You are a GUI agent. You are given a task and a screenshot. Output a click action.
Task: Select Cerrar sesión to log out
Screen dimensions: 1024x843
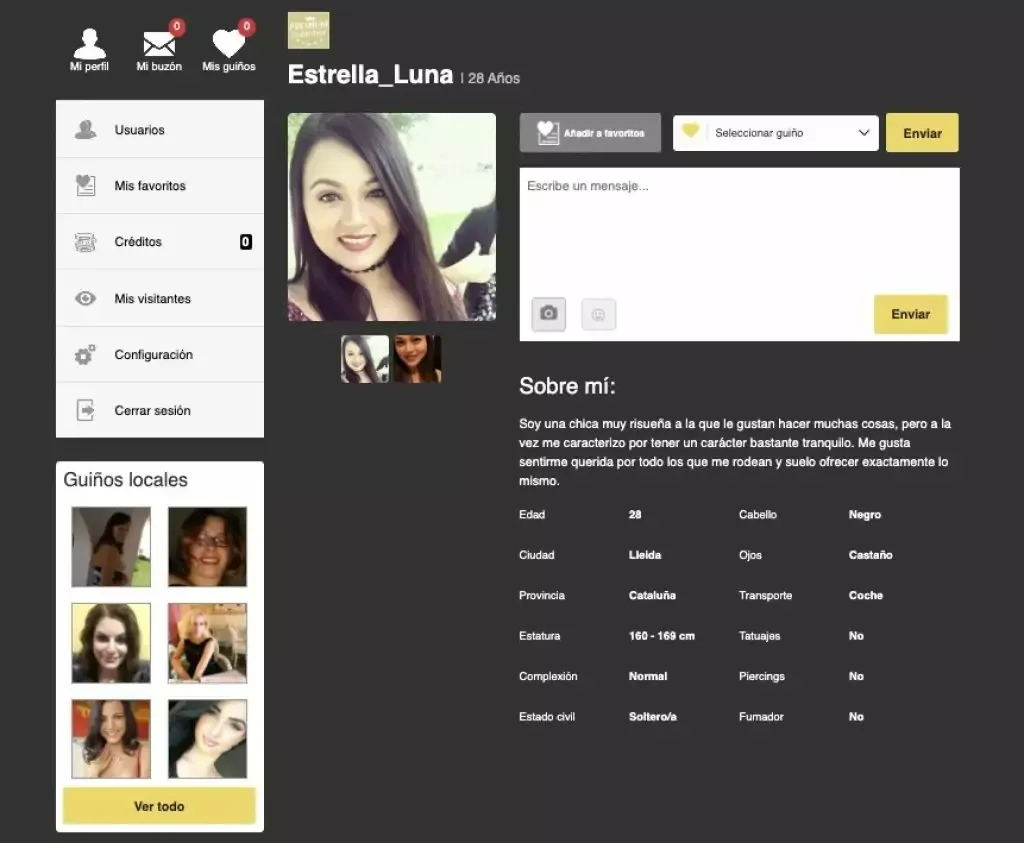pyautogui.click(x=160, y=410)
